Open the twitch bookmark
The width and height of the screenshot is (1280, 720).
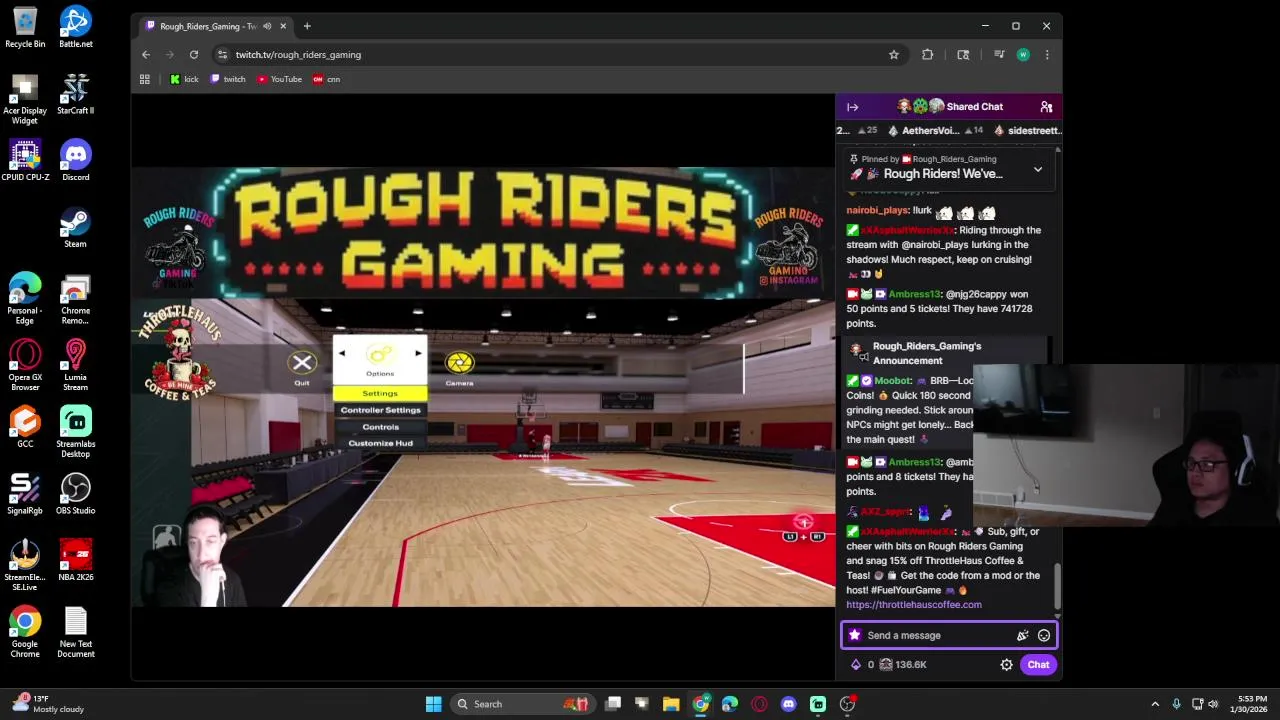point(228,79)
